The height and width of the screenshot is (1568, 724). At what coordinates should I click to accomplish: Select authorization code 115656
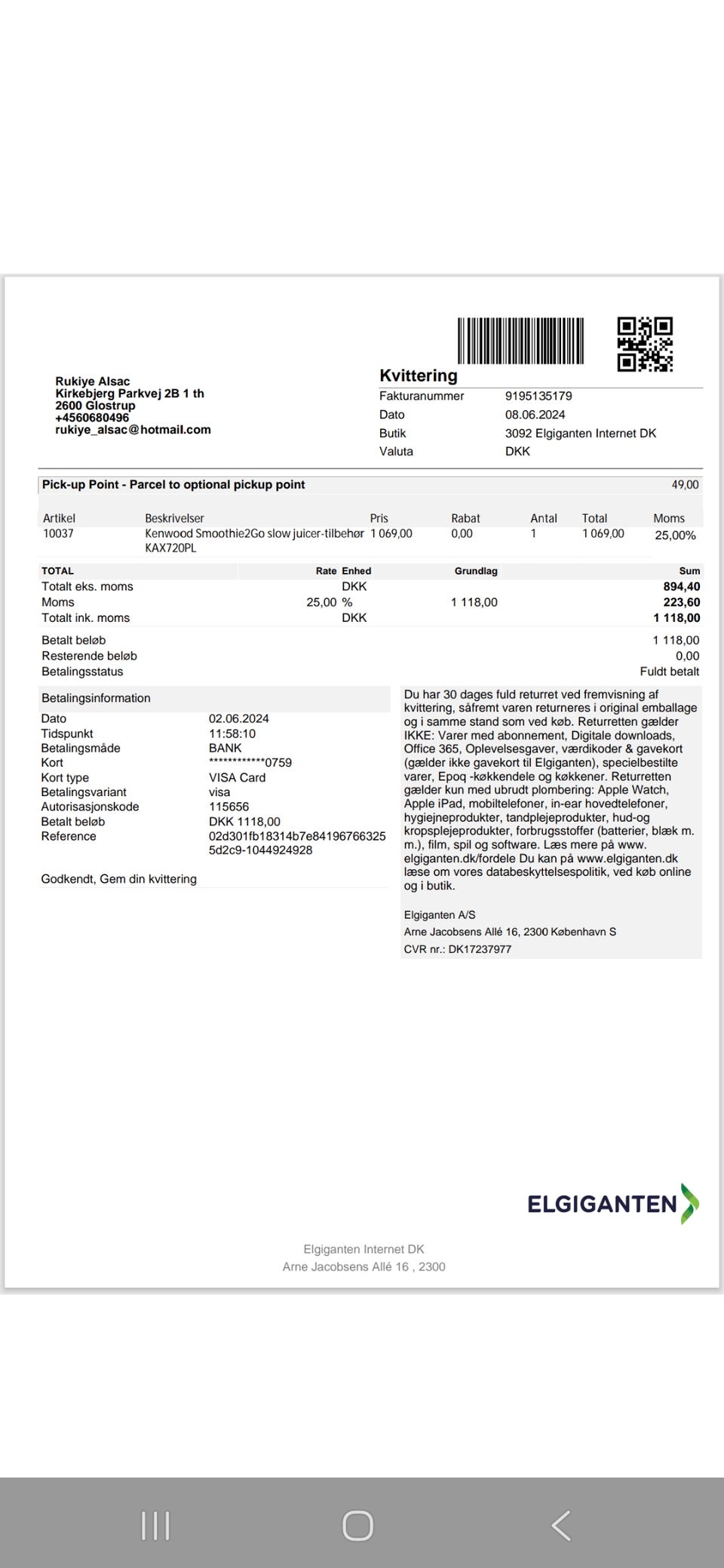[x=229, y=807]
